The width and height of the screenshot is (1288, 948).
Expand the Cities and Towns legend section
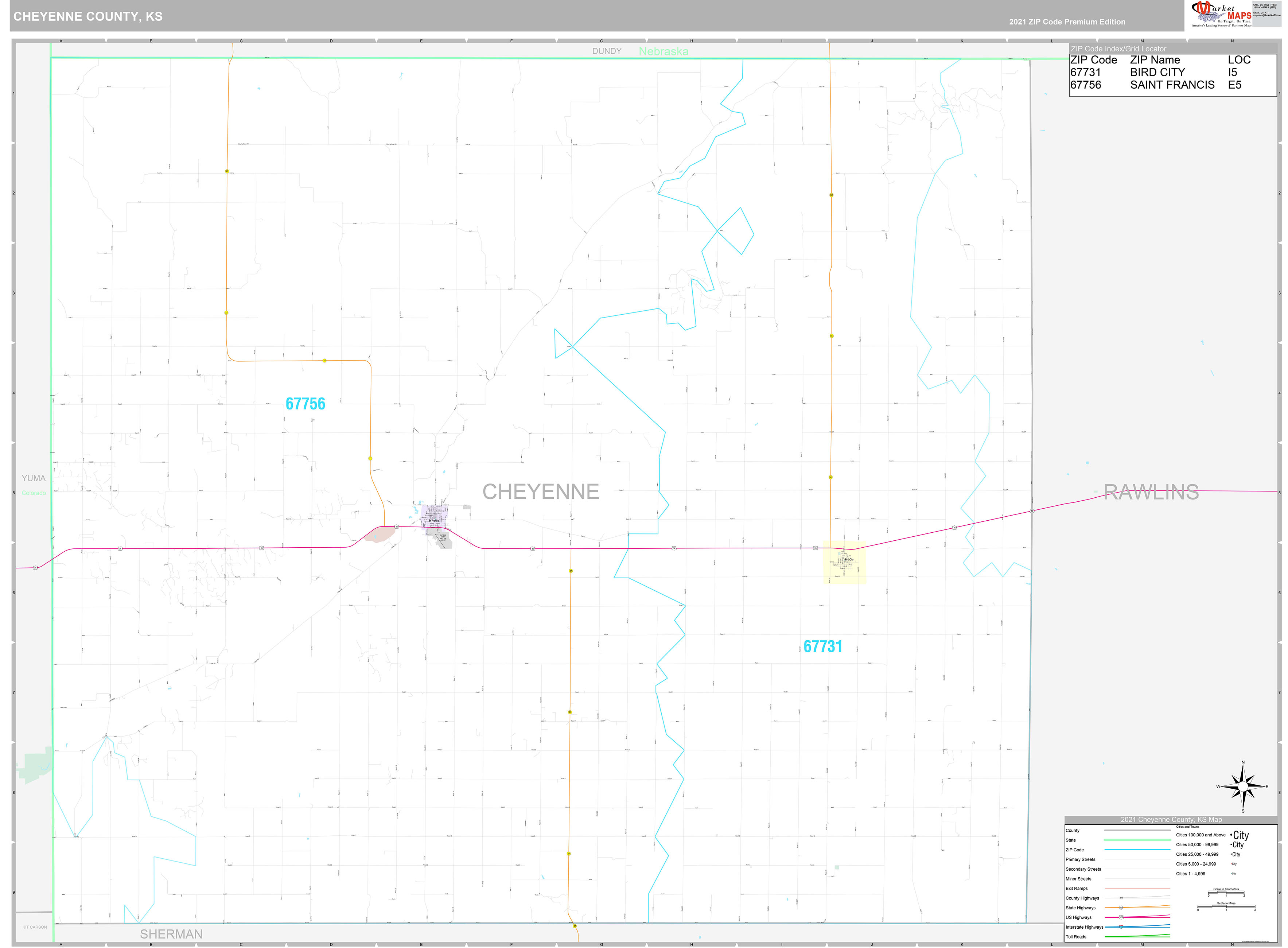(x=1188, y=827)
